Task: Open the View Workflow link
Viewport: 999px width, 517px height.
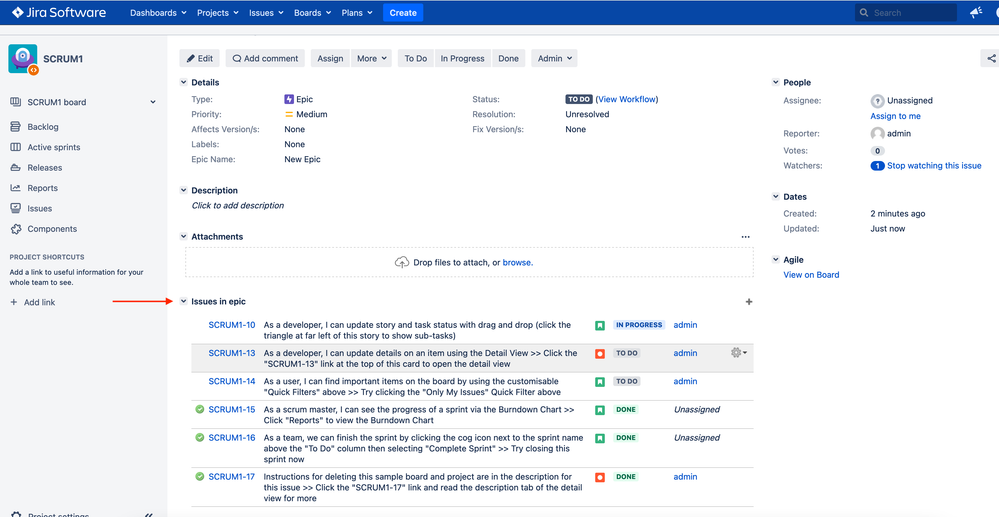Action: tap(627, 99)
